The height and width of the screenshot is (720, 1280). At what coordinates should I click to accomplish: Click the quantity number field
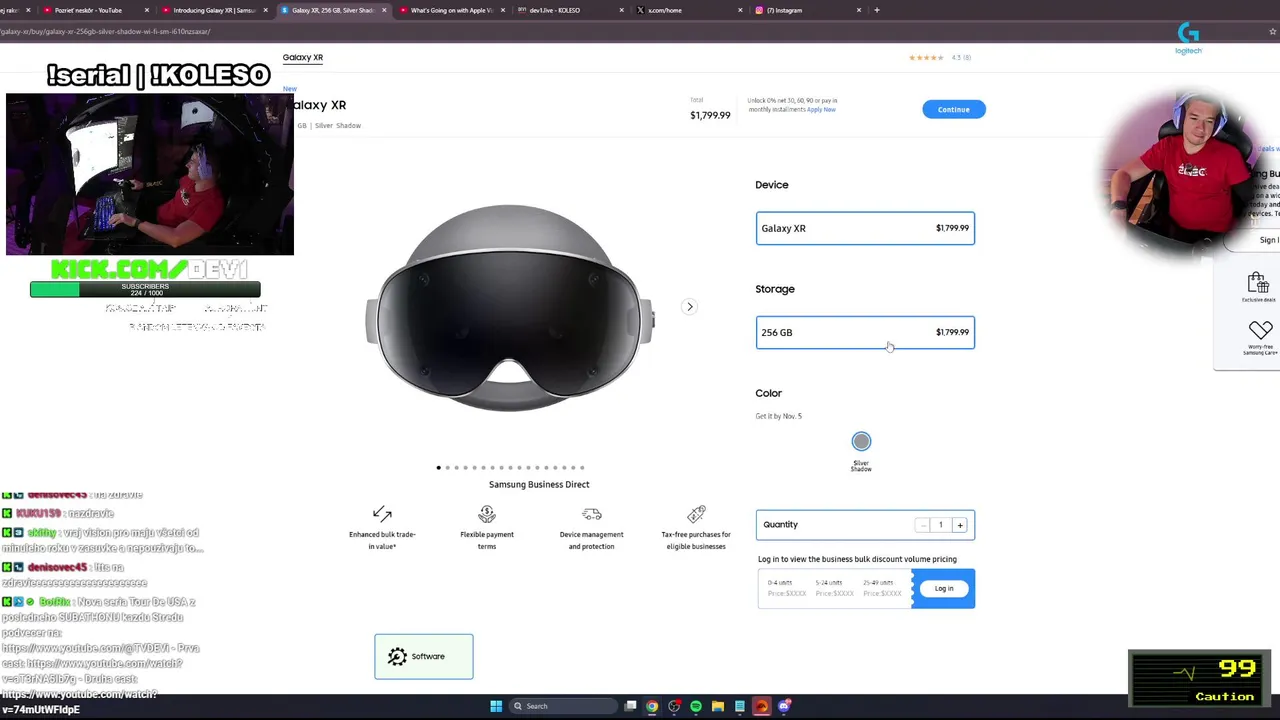(x=940, y=525)
